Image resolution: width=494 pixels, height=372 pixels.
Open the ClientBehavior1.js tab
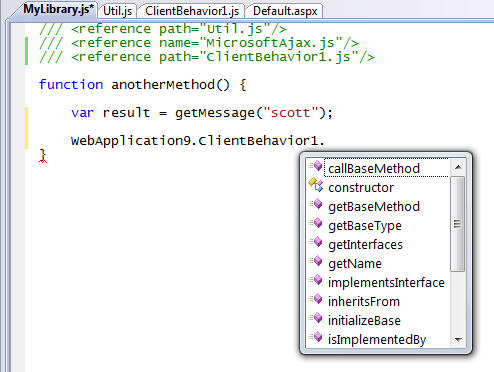[x=192, y=11]
